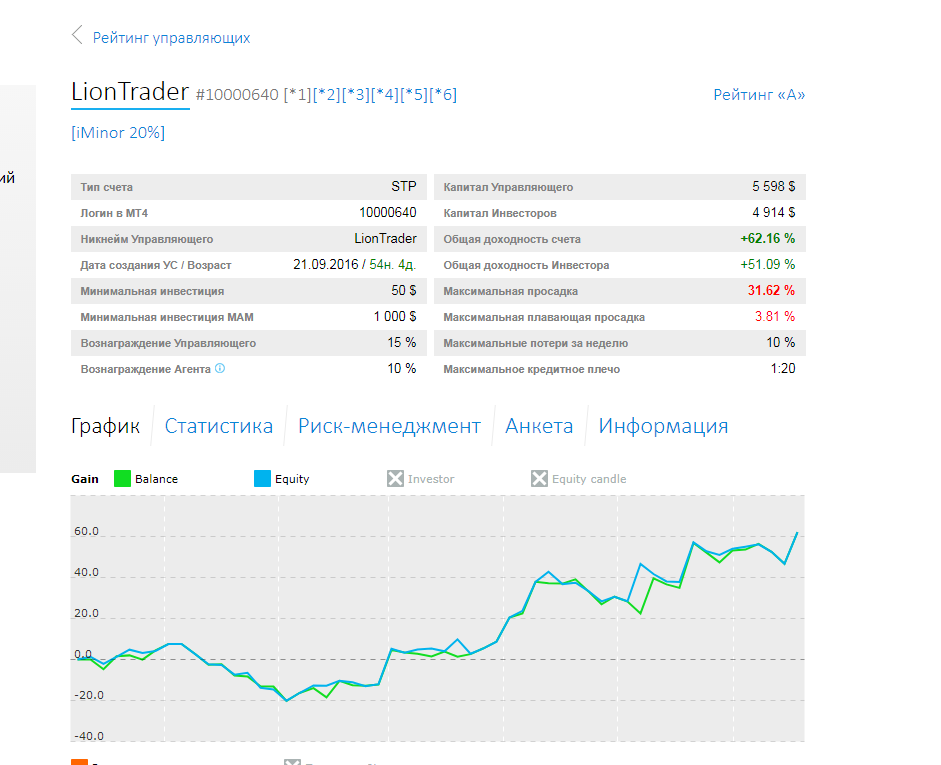Go to the Информация tab

663,426
